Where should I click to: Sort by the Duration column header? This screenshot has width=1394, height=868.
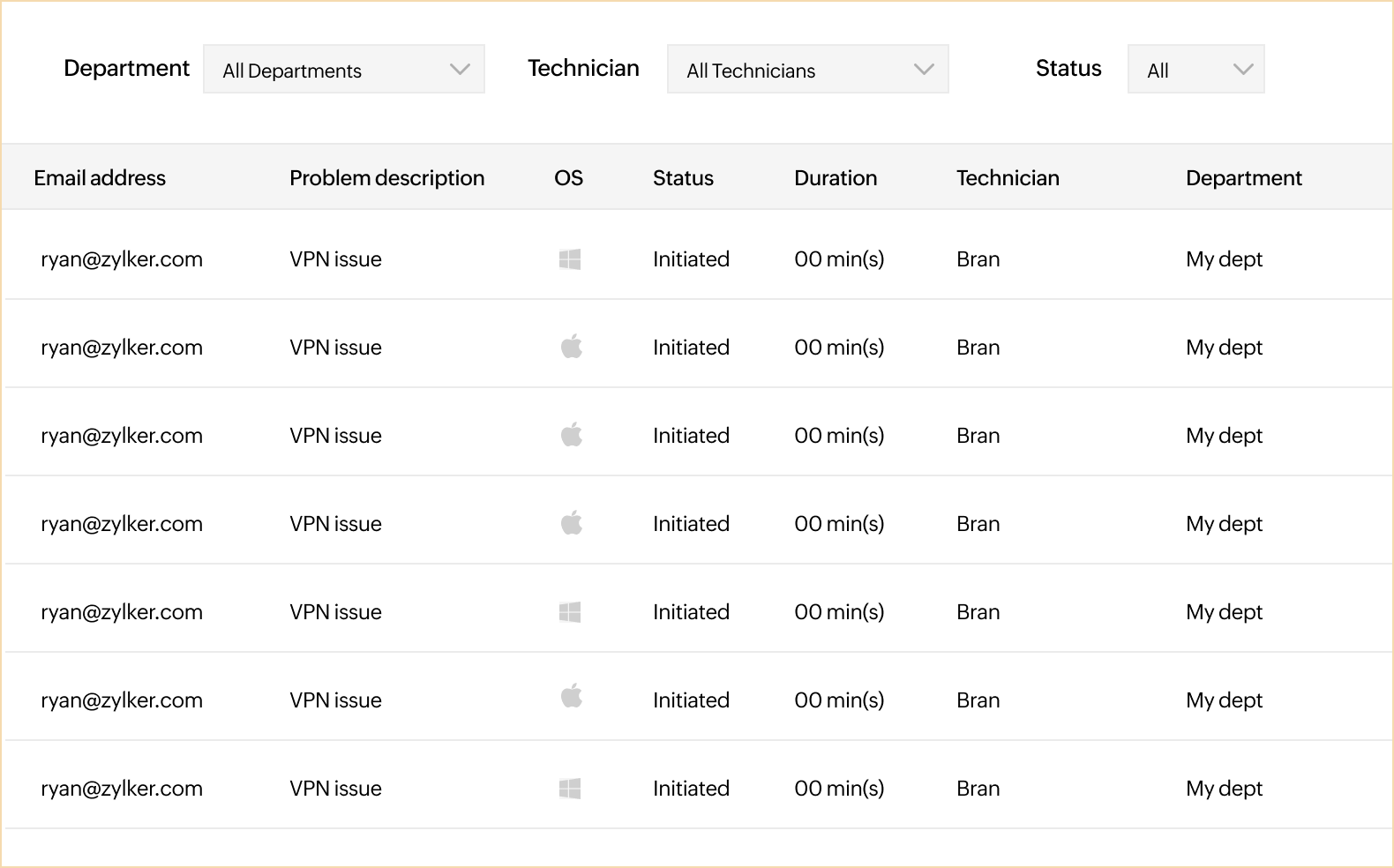click(836, 178)
